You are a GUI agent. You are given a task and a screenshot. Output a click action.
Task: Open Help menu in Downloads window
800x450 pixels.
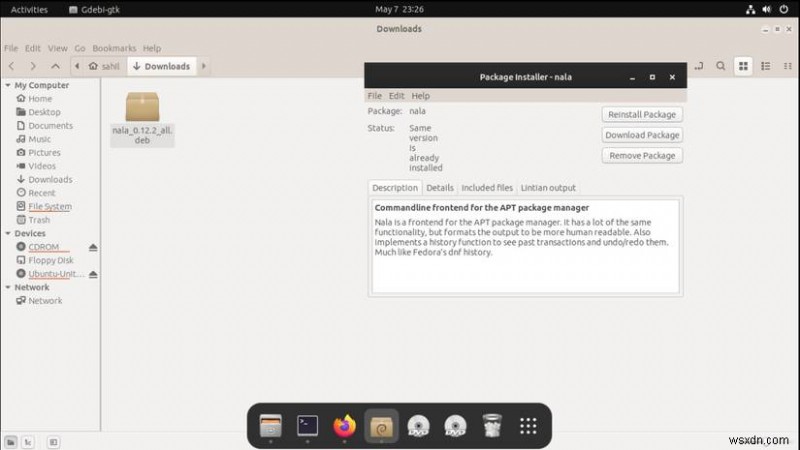(x=152, y=48)
